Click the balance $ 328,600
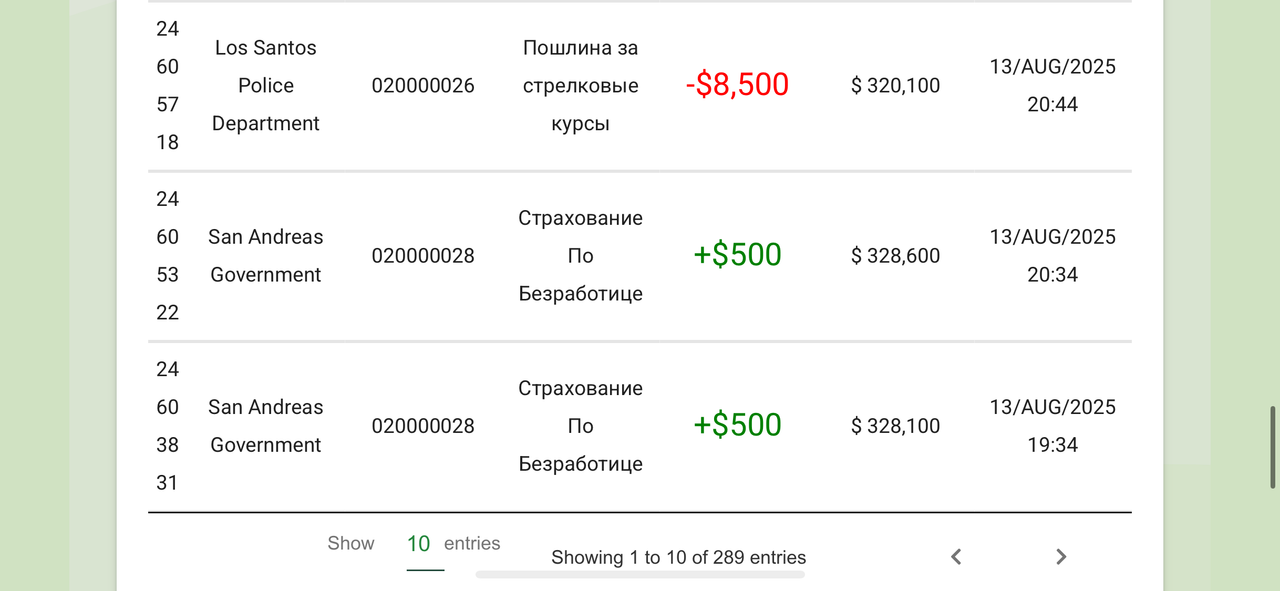 tap(896, 256)
